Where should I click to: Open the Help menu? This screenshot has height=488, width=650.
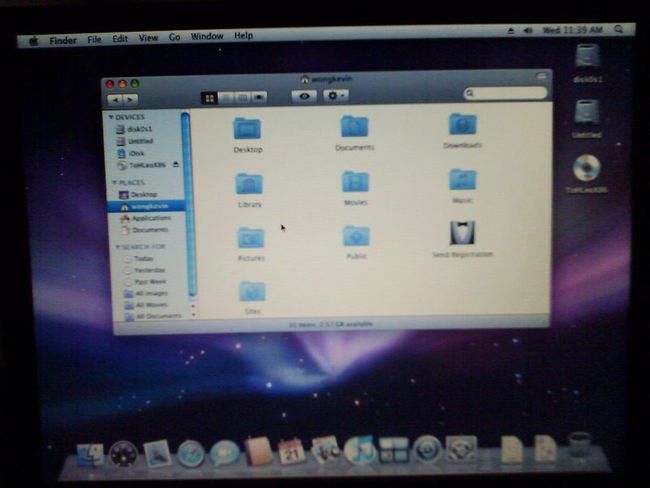[x=243, y=35]
